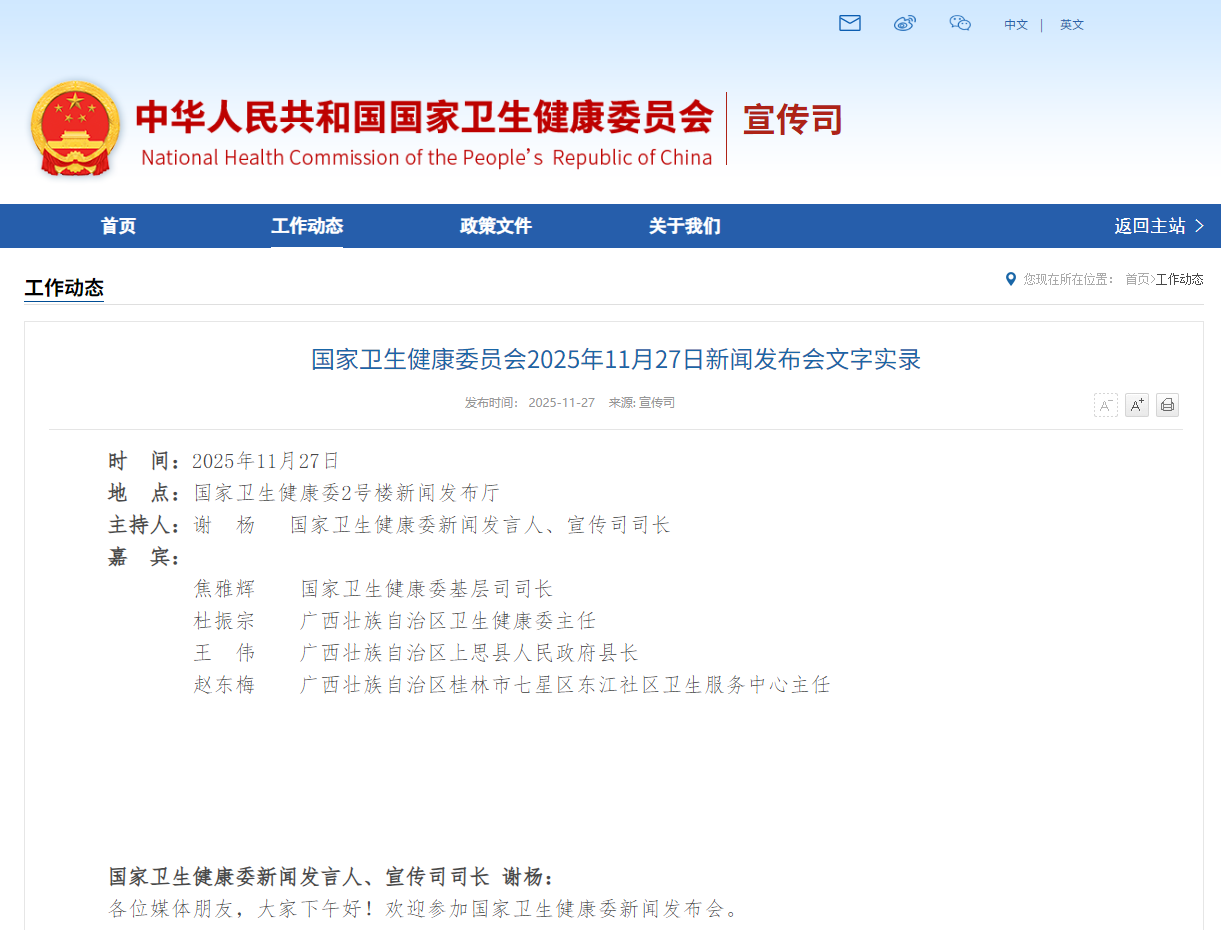Open 首页 from the breadcrumb trail
1221x930 pixels.
click(x=1136, y=279)
